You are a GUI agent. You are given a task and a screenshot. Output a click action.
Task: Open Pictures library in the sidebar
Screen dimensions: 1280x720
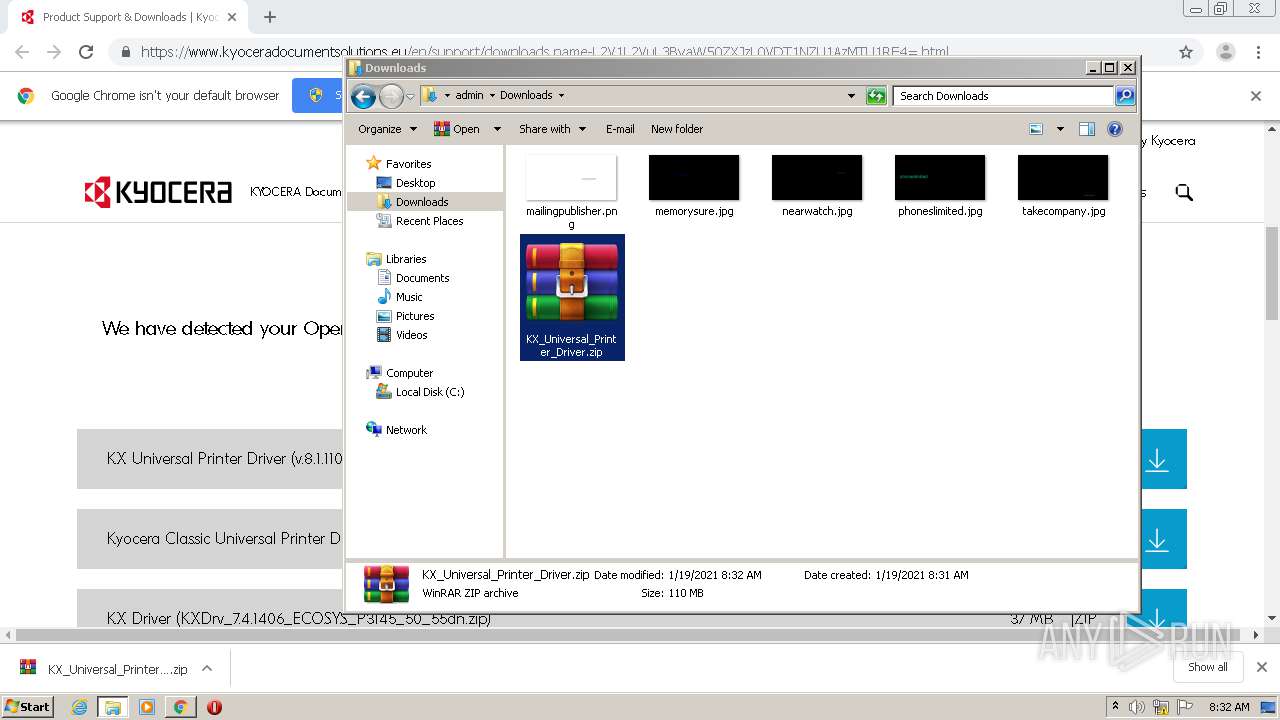coord(414,316)
